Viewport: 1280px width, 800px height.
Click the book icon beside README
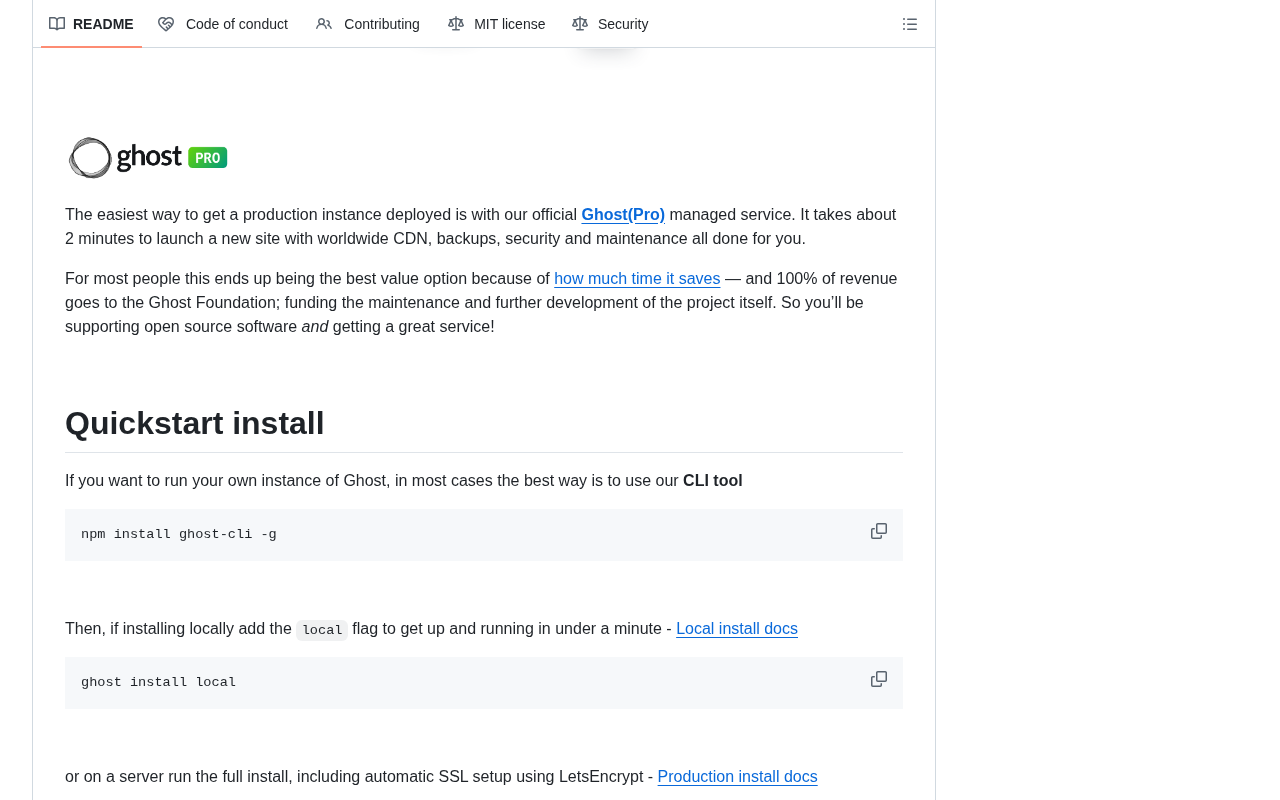click(x=57, y=24)
